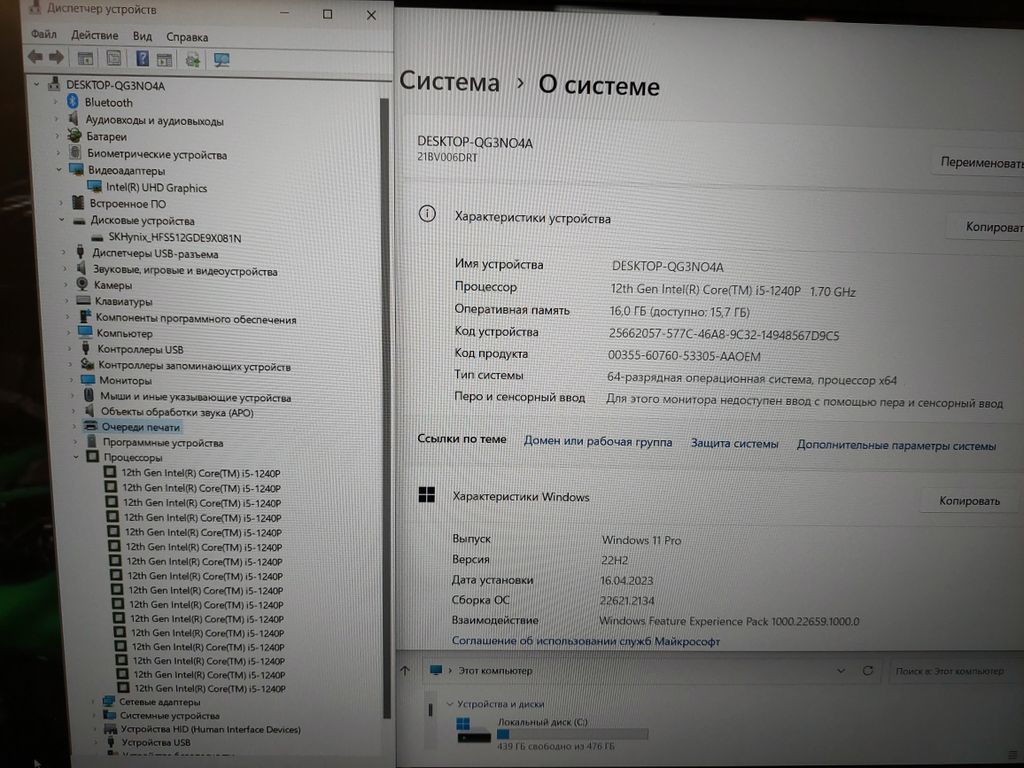Open the Вид menu
This screenshot has height=768, width=1024.
click(142, 36)
